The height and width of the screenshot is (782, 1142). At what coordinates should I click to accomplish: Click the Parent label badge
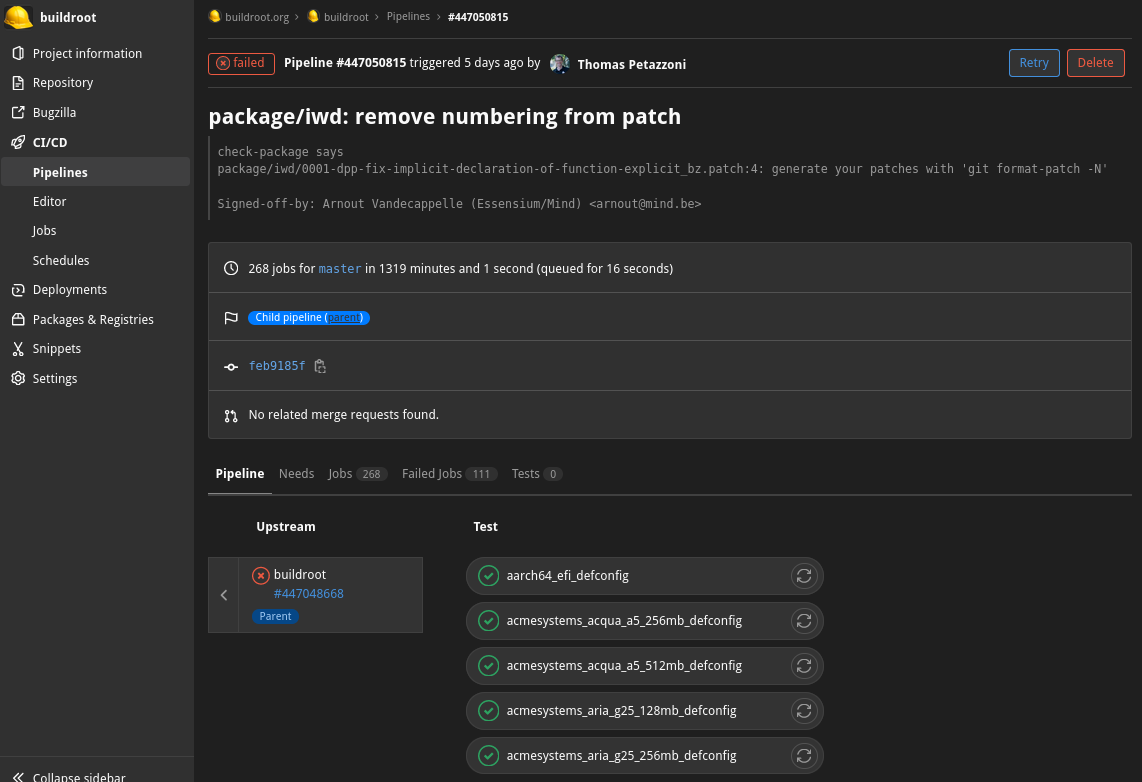(275, 616)
